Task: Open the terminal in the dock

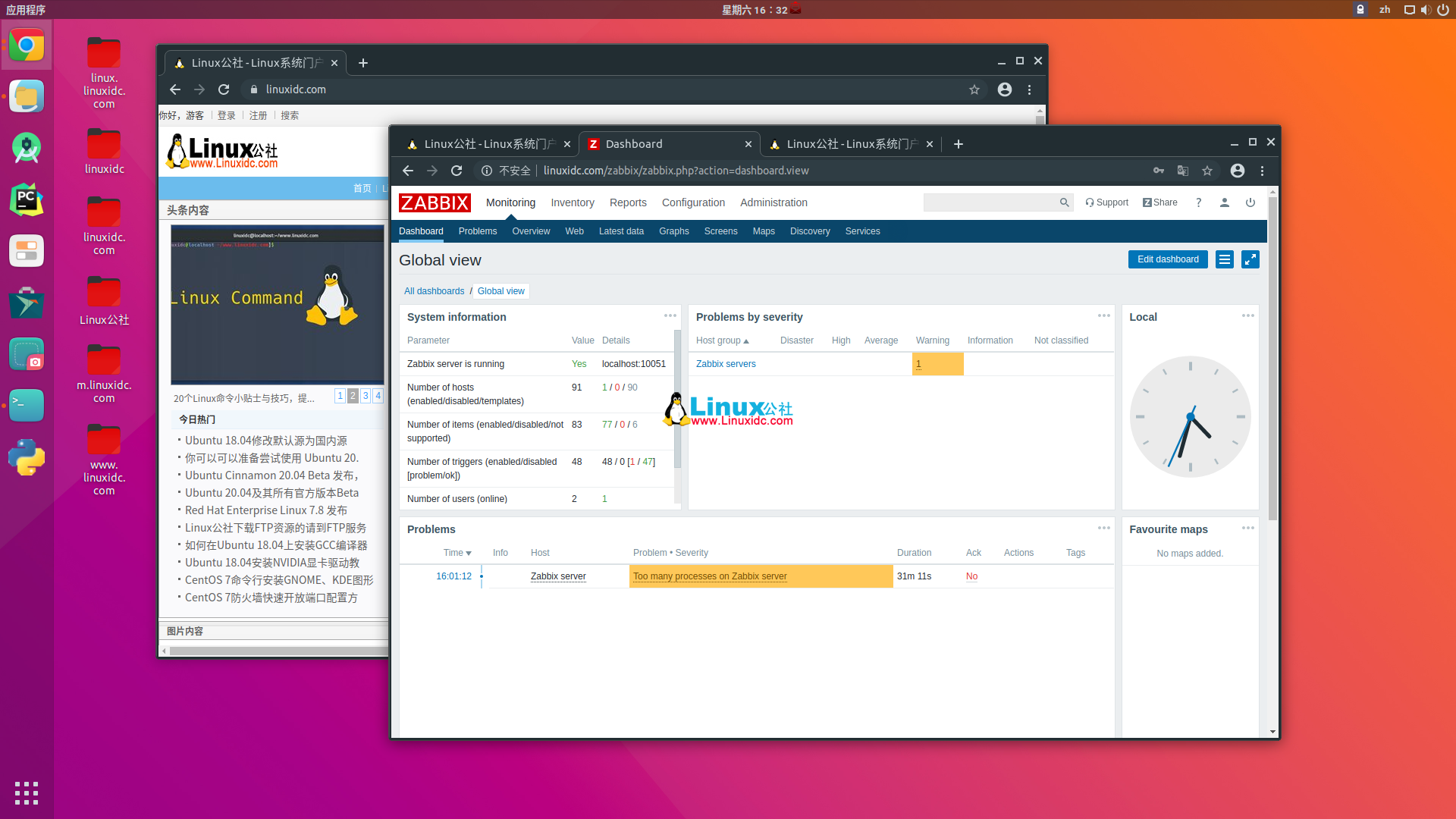Action: point(27,406)
